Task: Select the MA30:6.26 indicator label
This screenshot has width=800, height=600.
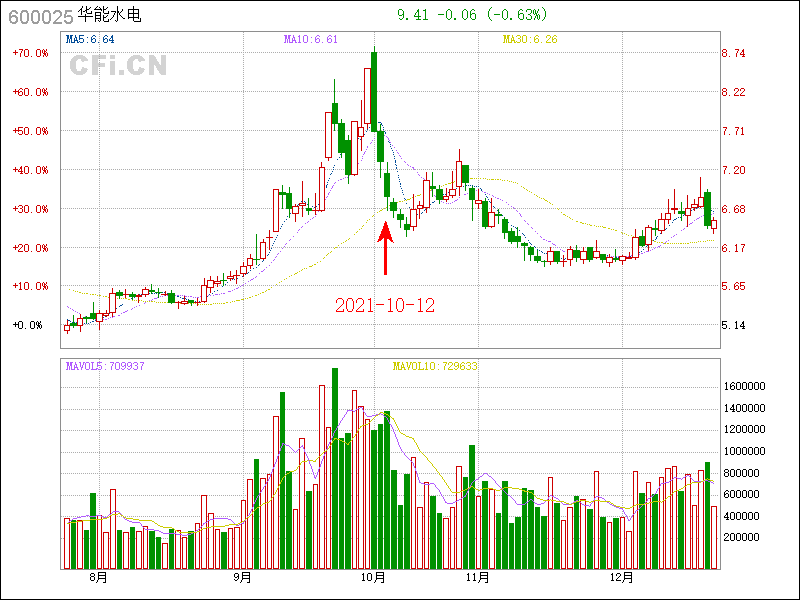Action: click(x=530, y=40)
